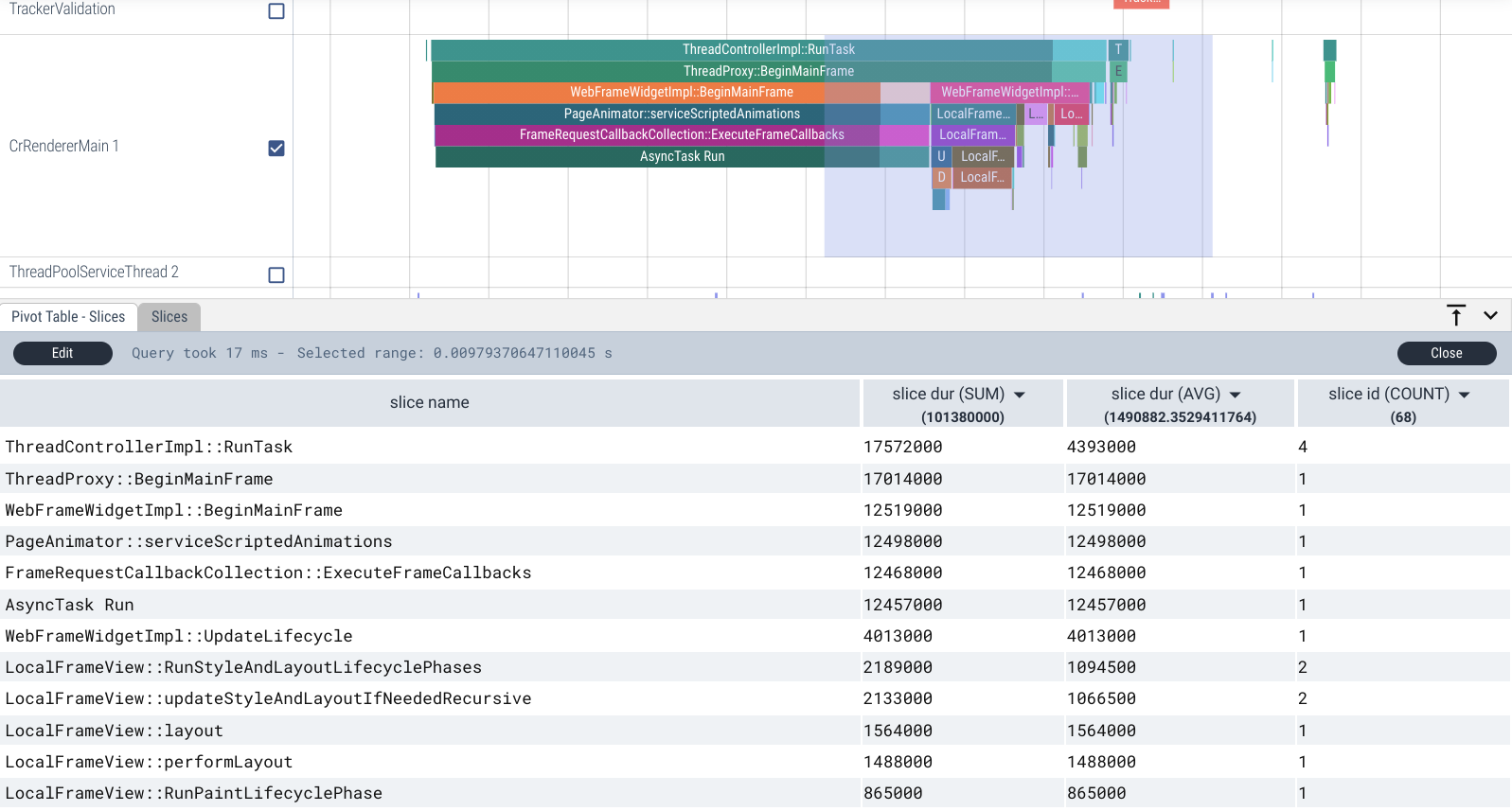Enable the TrackerValidation track checkbox
This screenshot has height=811, width=1512.
tap(276, 11)
